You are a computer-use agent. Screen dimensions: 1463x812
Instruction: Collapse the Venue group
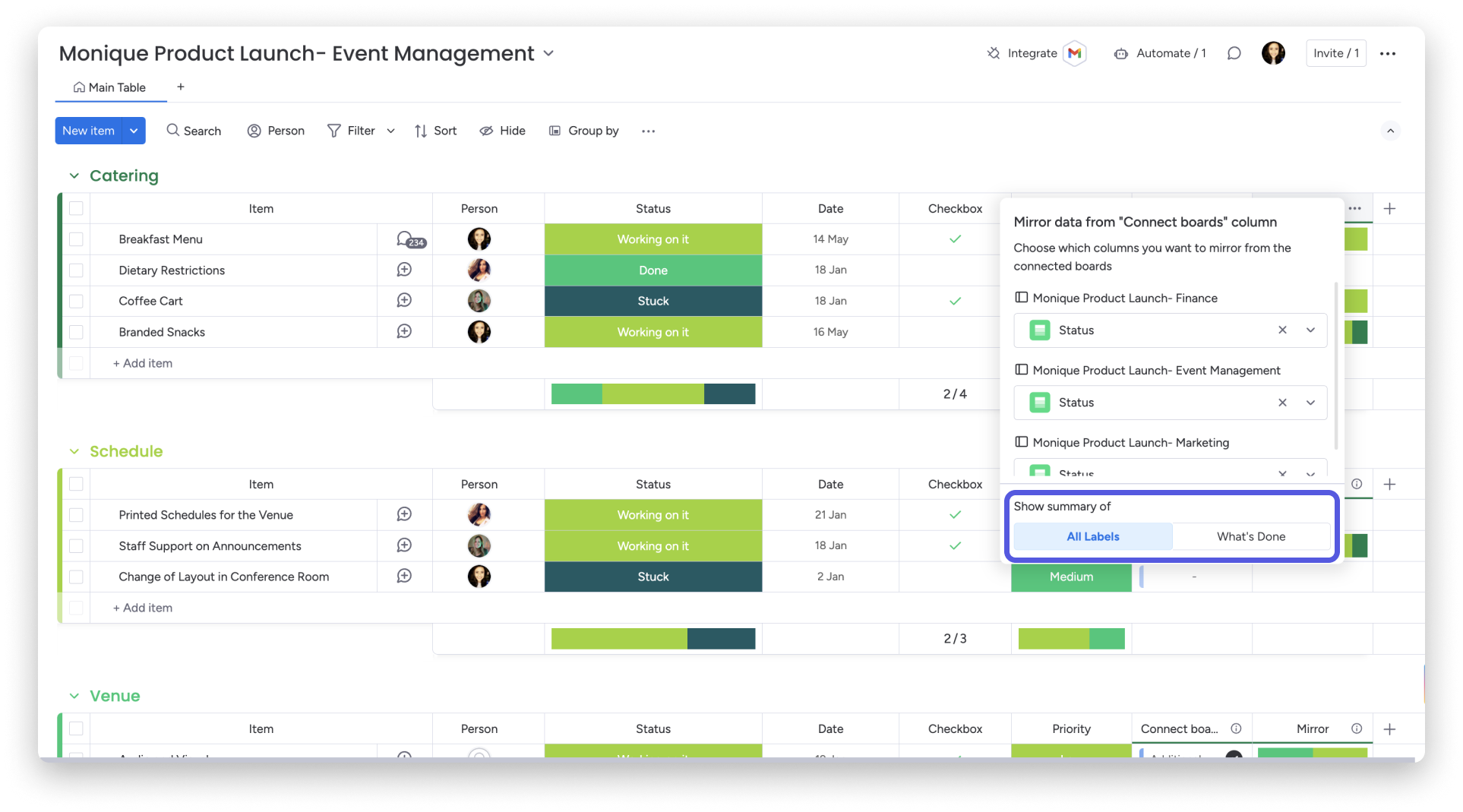[74, 696]
